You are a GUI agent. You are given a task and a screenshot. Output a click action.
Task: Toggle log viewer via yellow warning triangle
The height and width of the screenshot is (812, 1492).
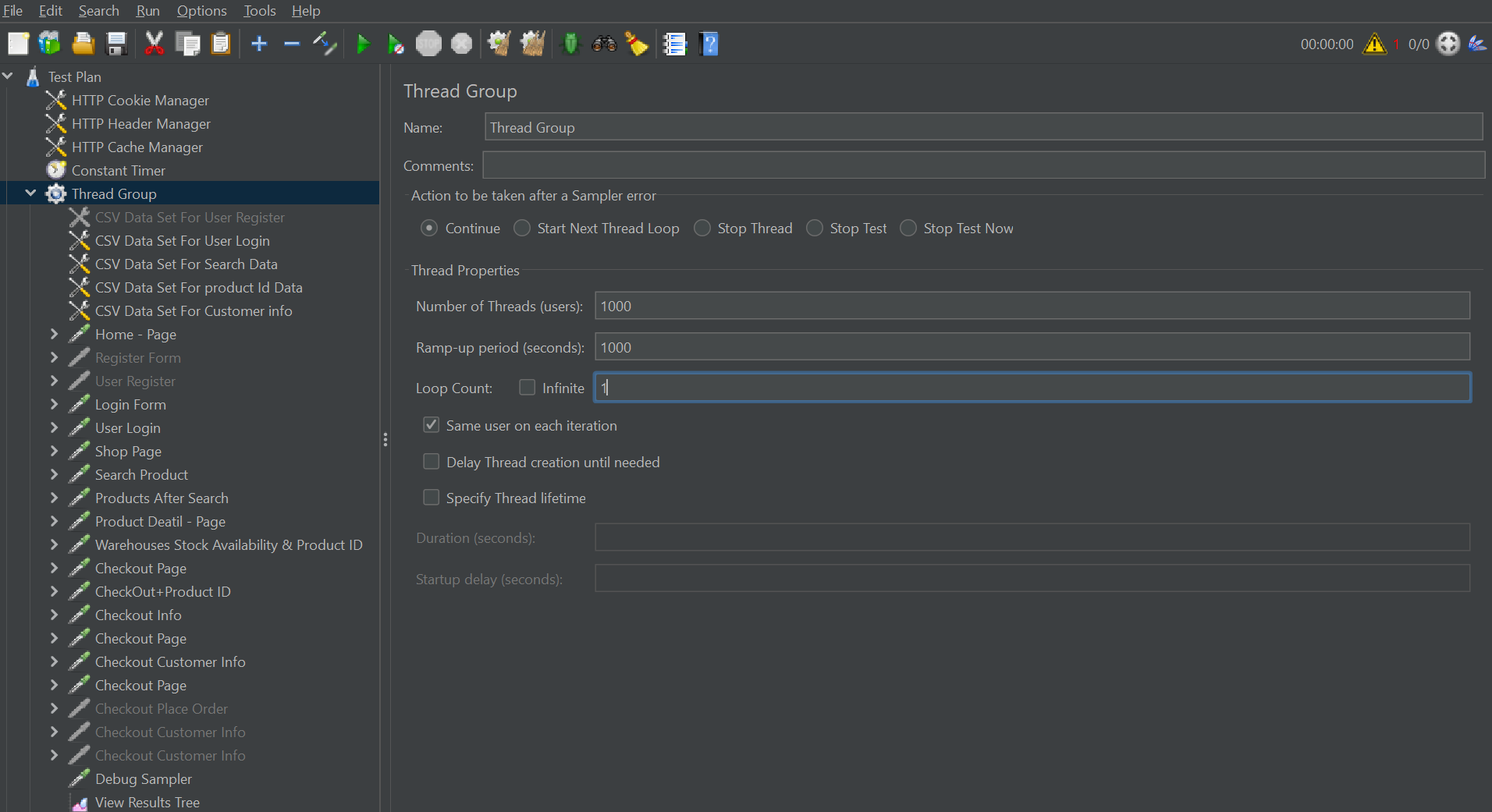point(1374,44)
